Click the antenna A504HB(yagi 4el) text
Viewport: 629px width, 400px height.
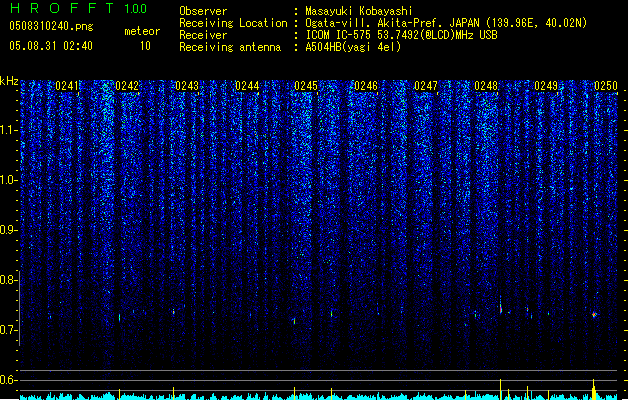point(353,47)
